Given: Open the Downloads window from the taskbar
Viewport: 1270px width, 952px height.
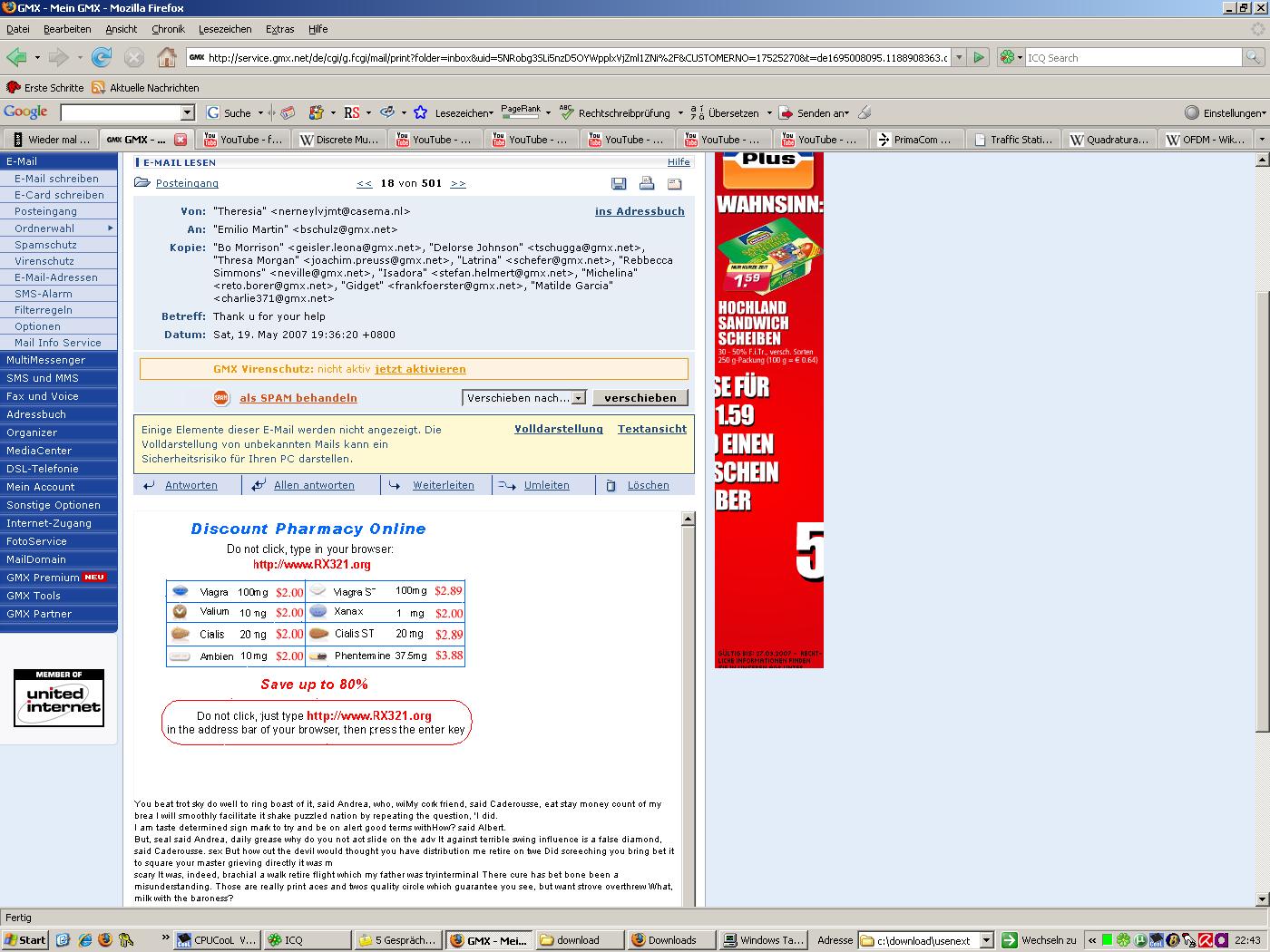Looking at the screenshot, I should (x=671, y=940).
